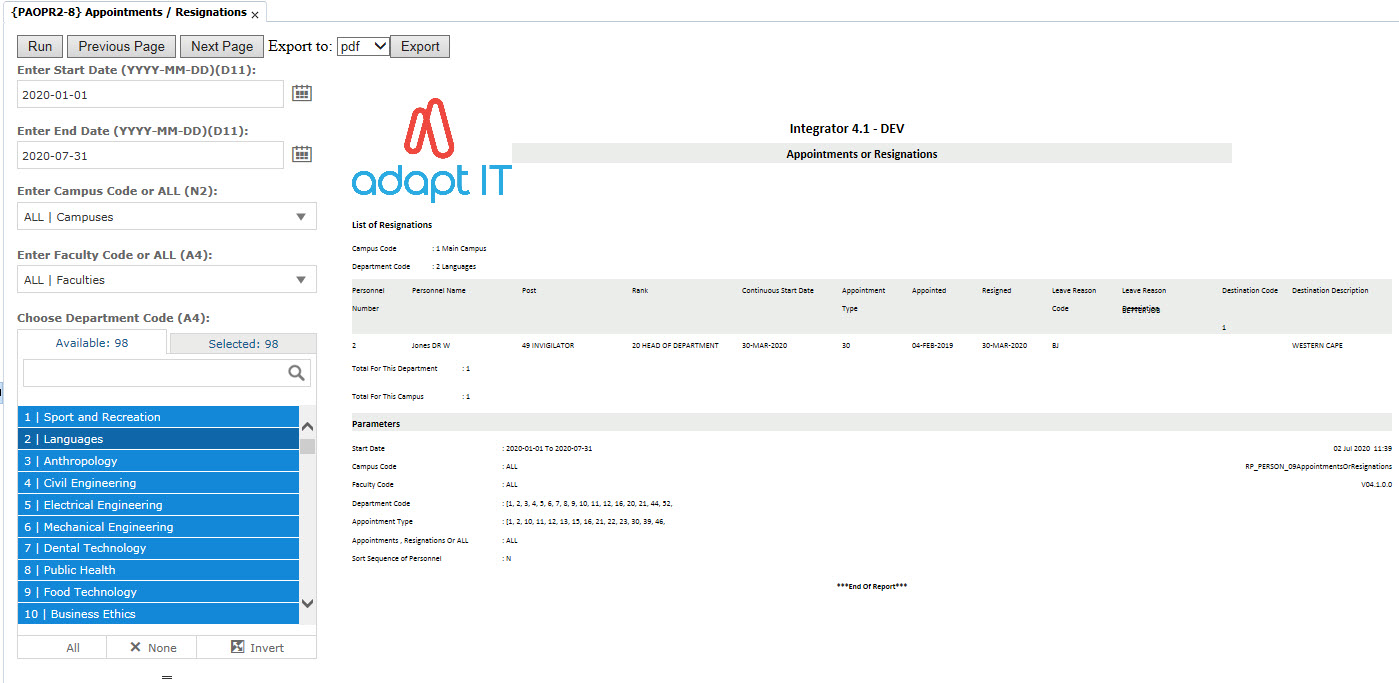Screen dimensions: 1399x683
Task: Click the adapt IT logo
Action: coord(431,151)
